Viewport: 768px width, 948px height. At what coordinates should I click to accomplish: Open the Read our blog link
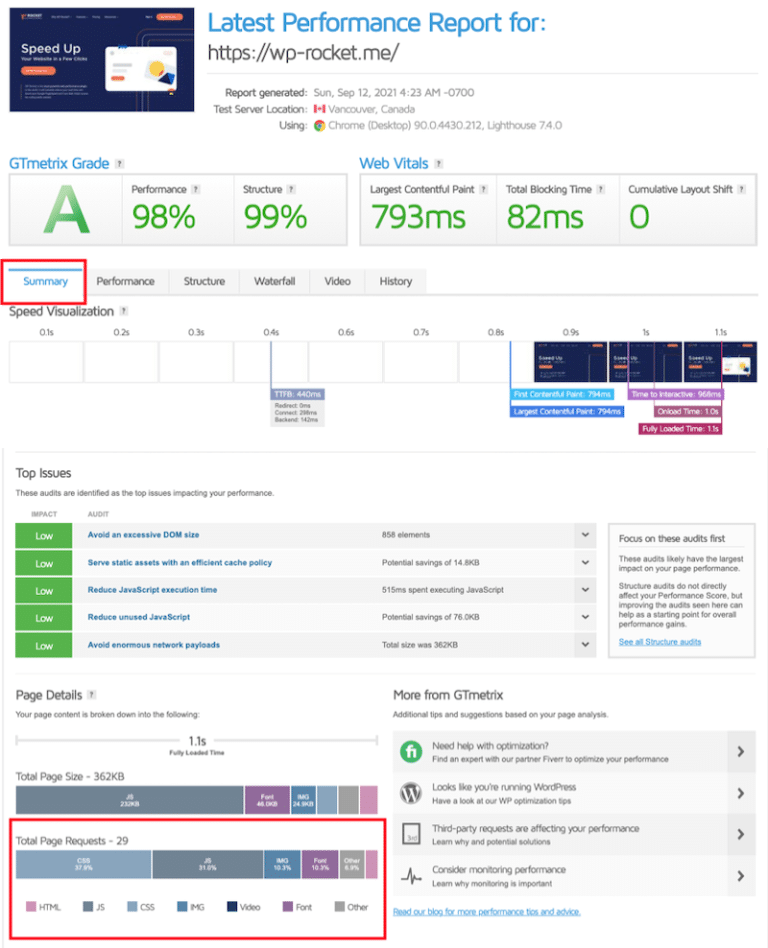pyautogui.click(x=487, y=912)
